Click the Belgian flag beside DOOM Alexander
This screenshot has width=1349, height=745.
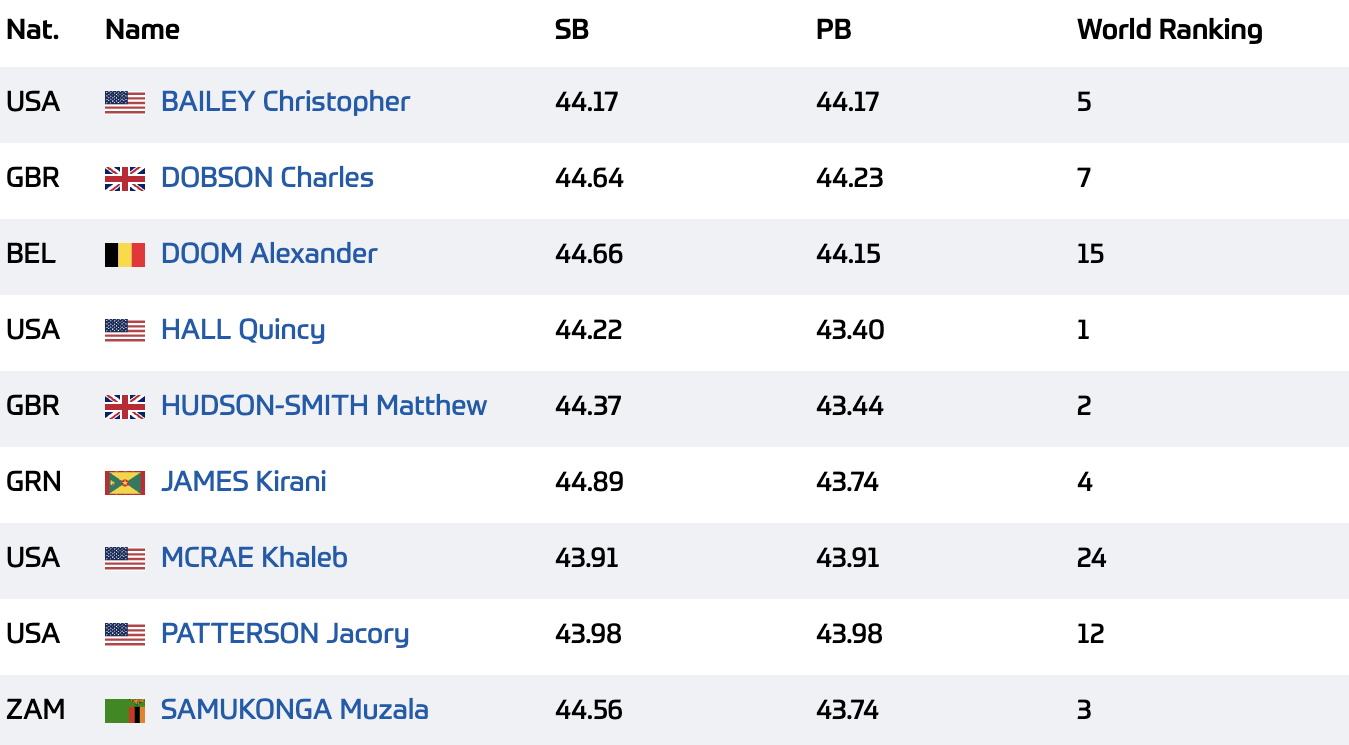(125, 254)
